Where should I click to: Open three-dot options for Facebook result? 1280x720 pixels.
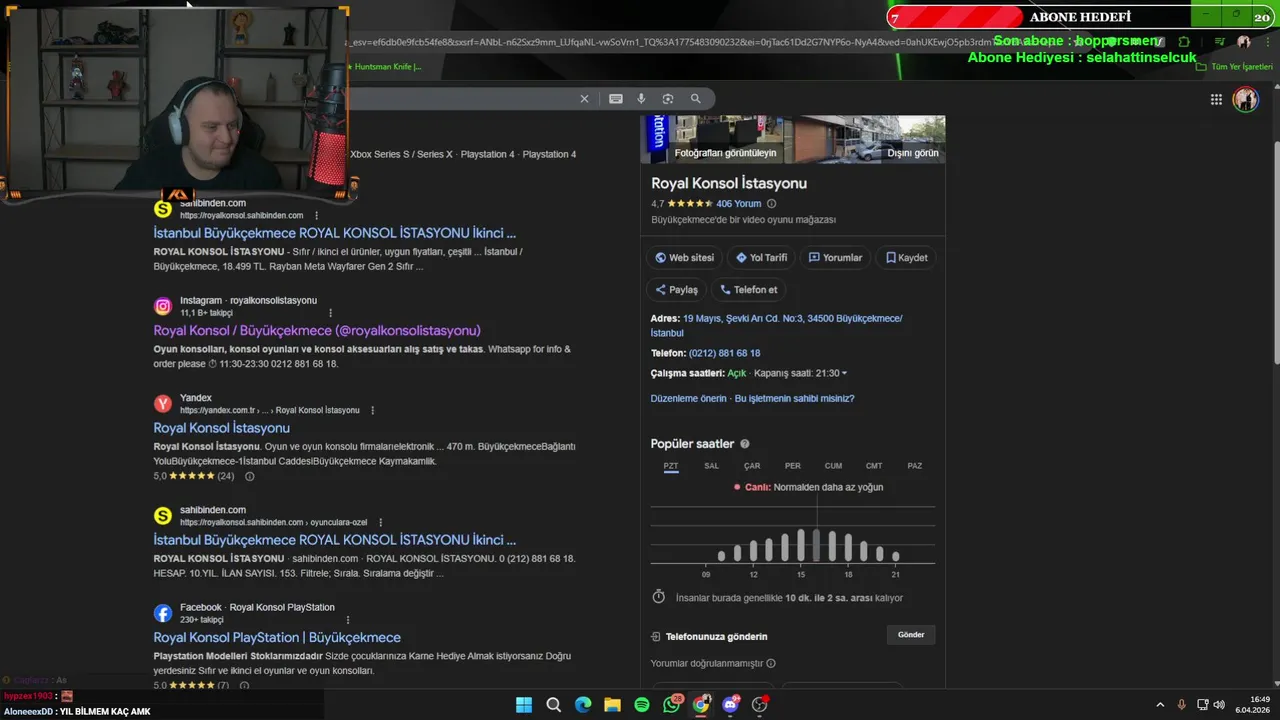pyautogui.click(x=348, y=620)
